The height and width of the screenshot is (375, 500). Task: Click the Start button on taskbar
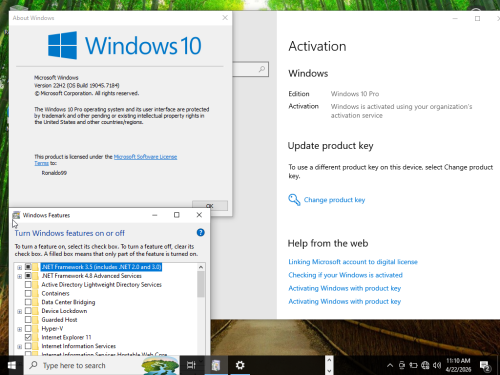[x=12, y=365]
